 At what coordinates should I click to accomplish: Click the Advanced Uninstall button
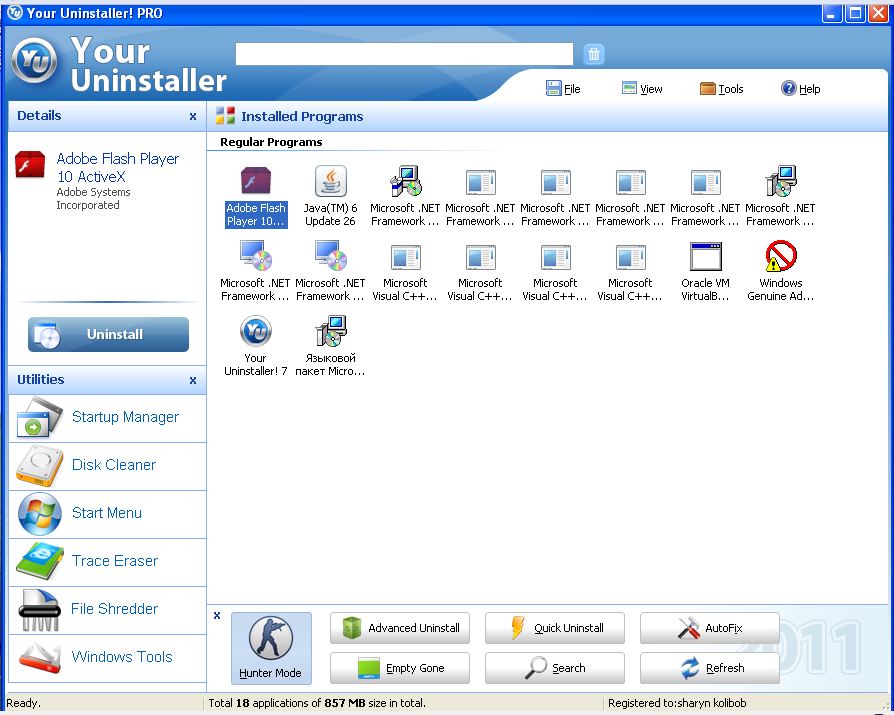point(400,628)
